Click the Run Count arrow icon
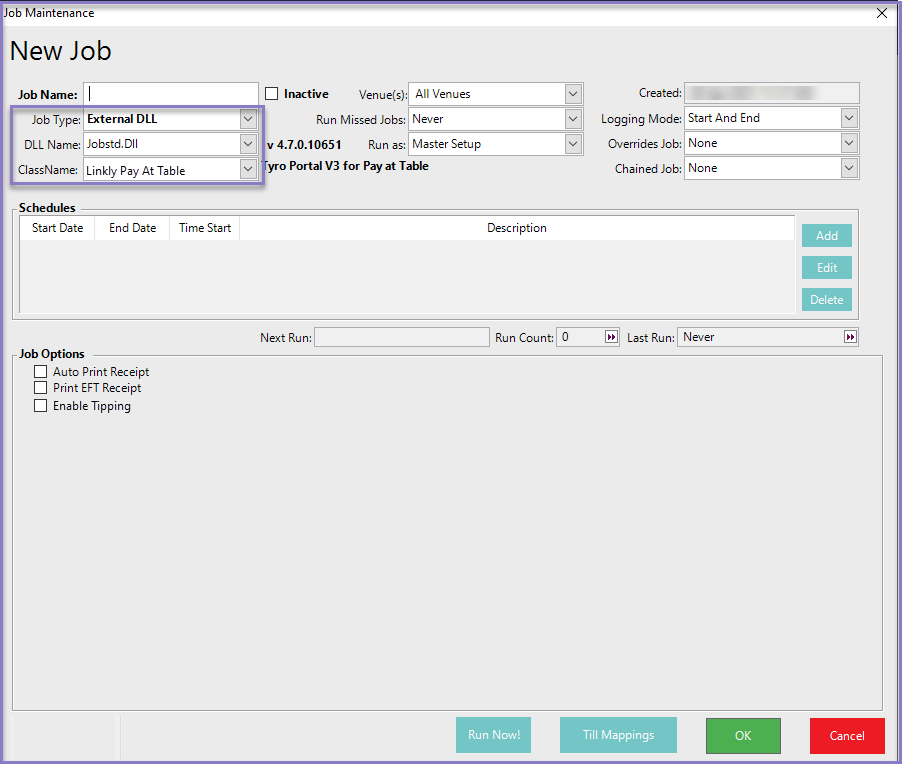This screenshot has width=902, height=764. pos(611,337)
